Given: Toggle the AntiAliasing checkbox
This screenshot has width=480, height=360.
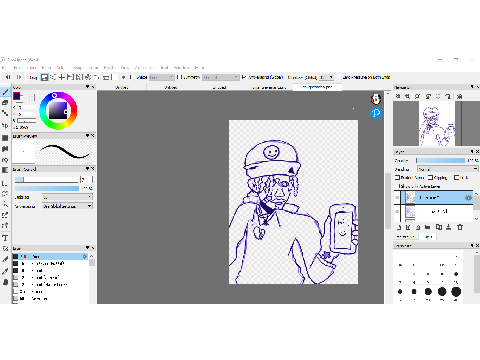Looking at the screenshot, I should tap(244, 77).
